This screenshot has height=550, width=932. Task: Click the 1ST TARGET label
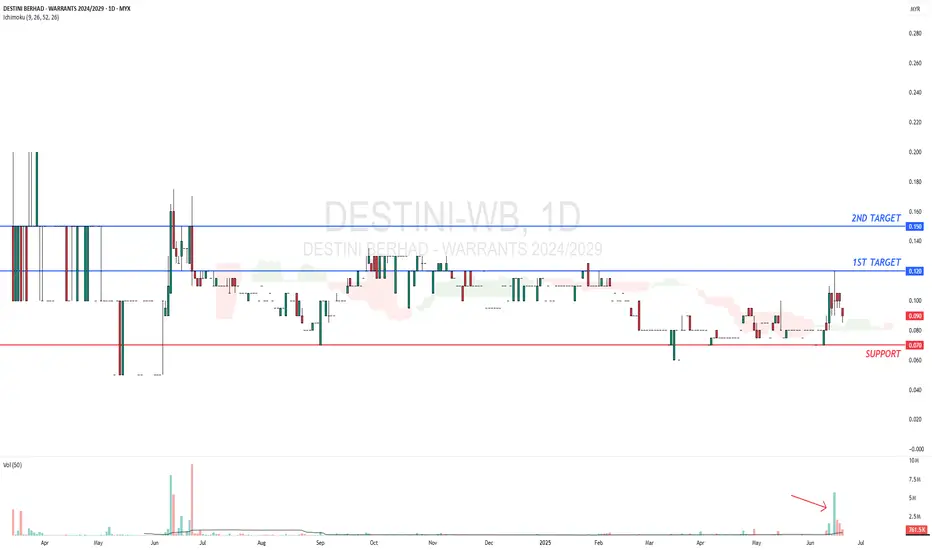876,262
